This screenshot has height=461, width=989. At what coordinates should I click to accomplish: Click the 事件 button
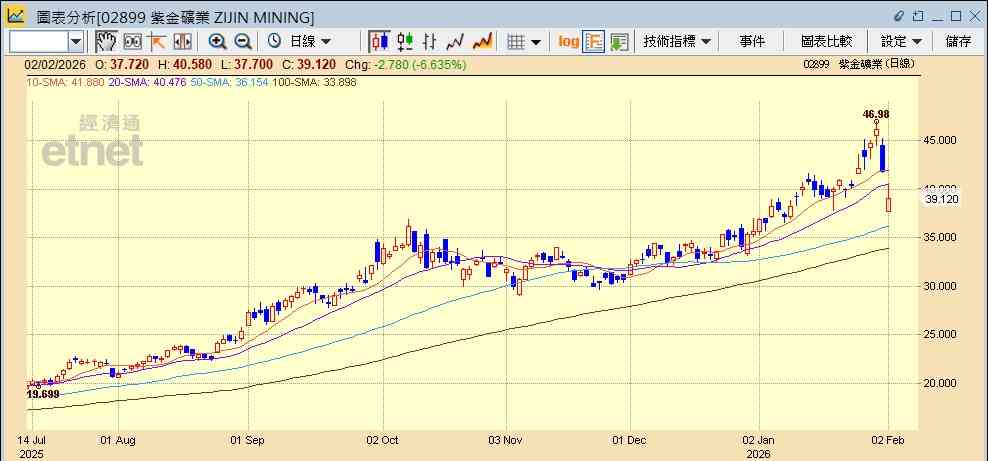click(752, 42)
